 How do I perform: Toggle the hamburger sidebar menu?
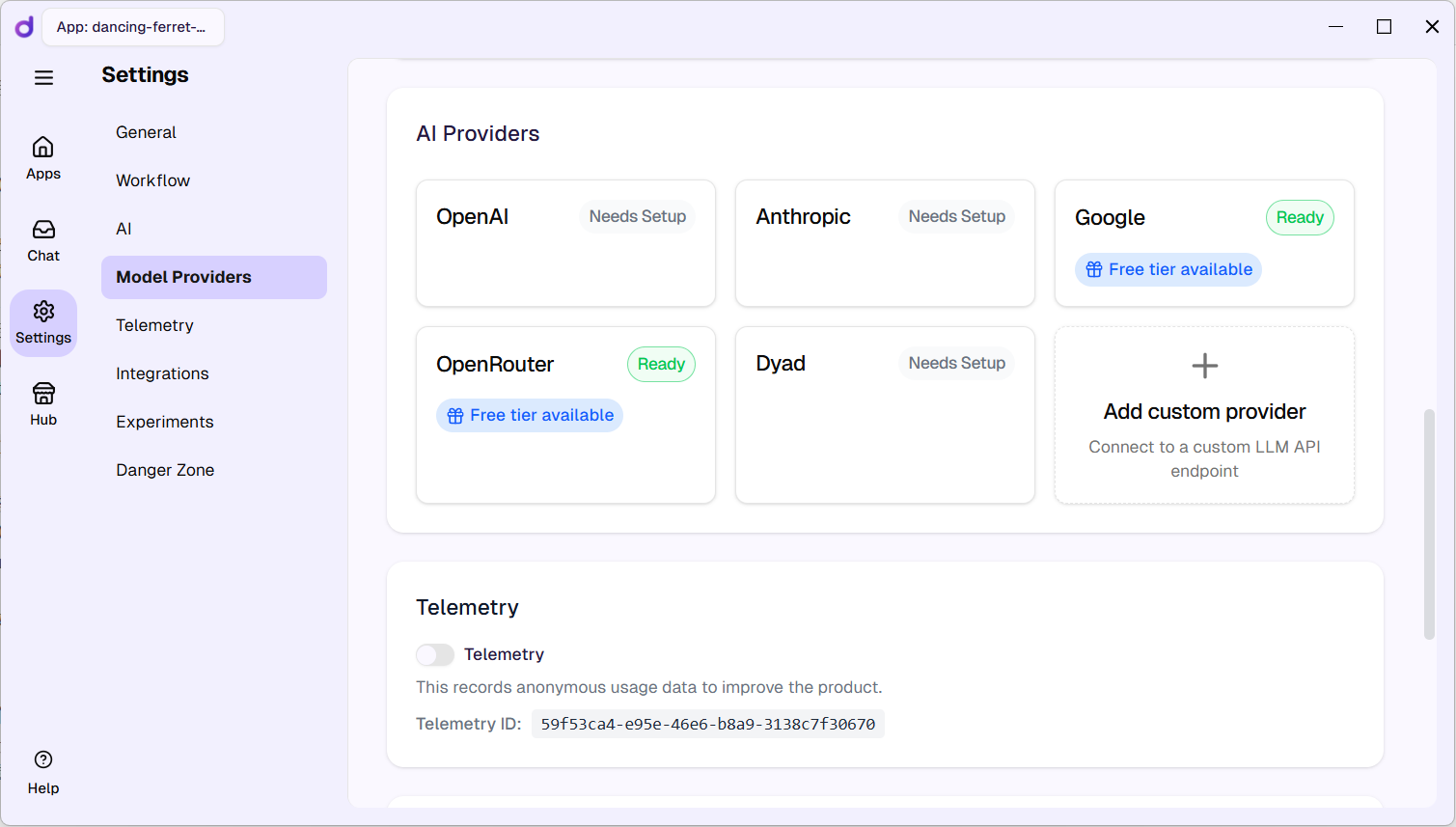pos(43,78)
